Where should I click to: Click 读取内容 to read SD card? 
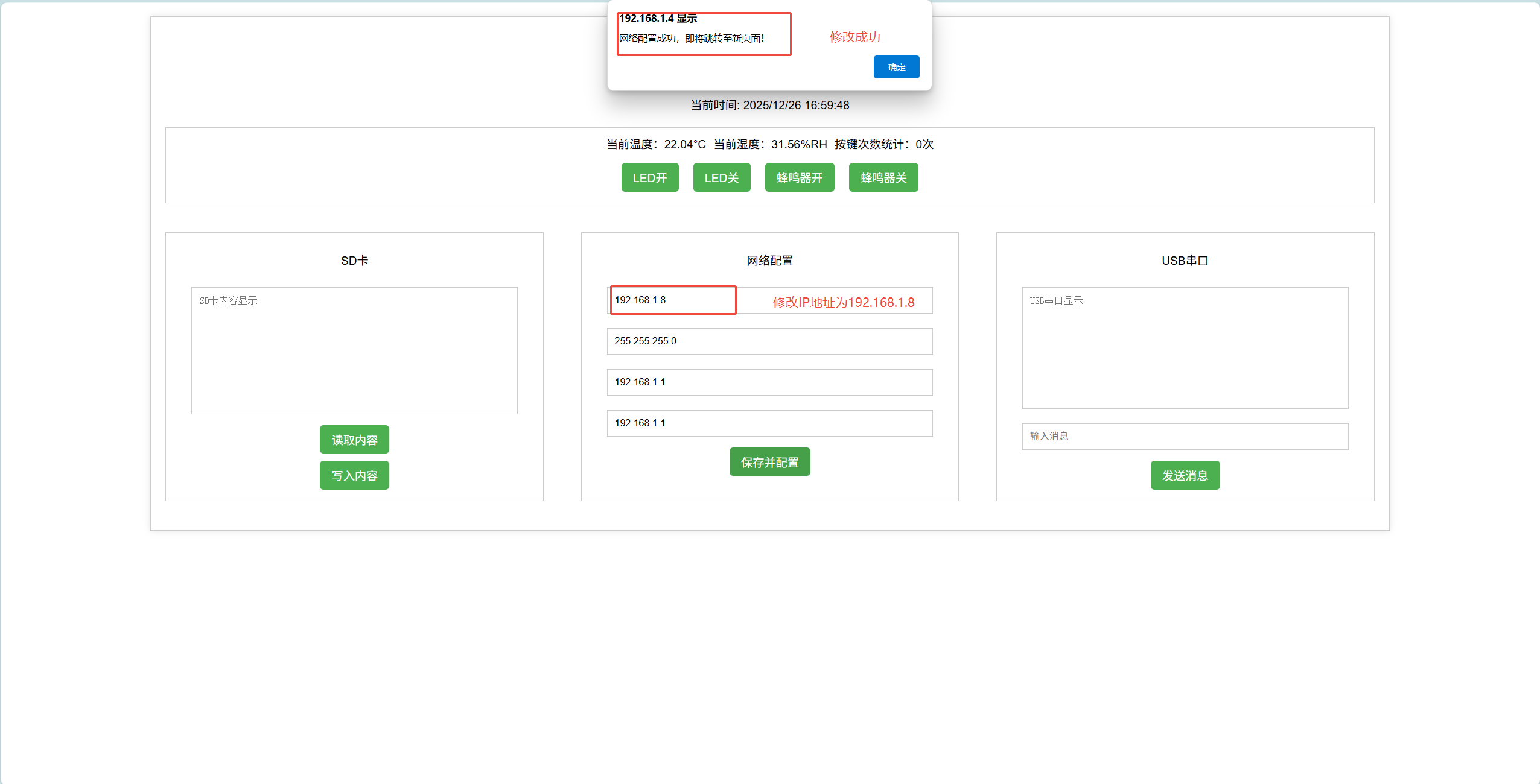[x=354, y=440]
